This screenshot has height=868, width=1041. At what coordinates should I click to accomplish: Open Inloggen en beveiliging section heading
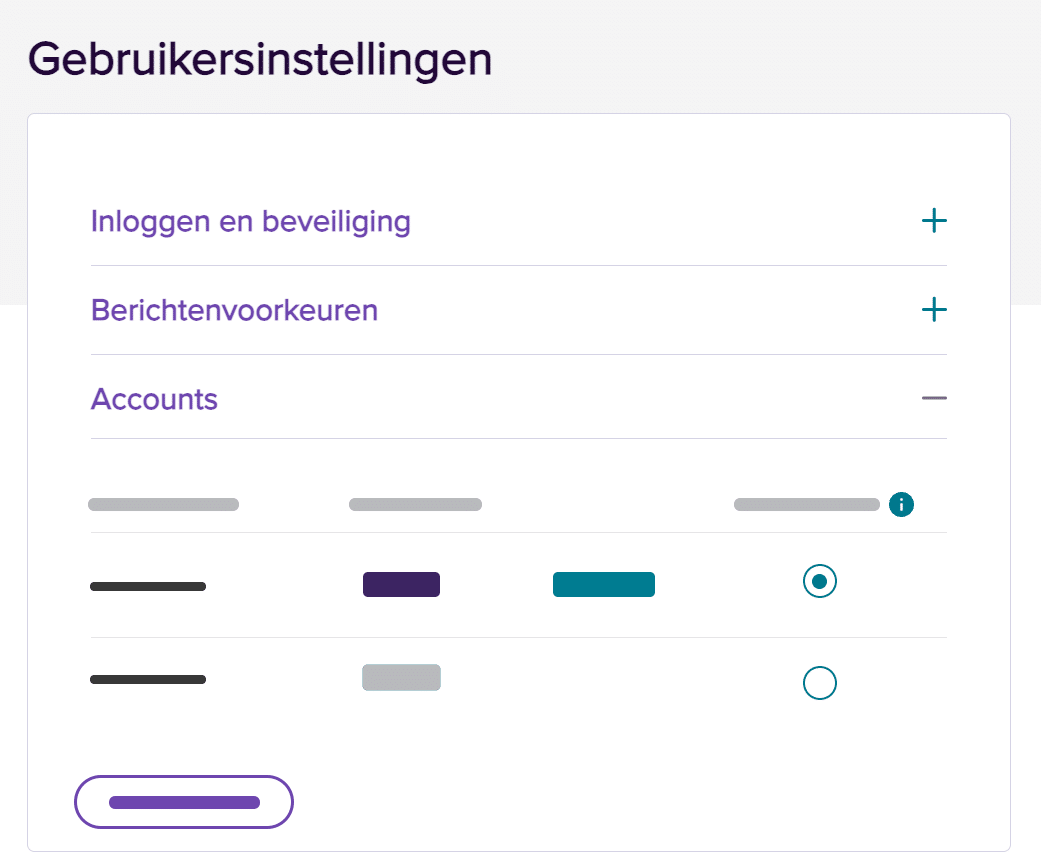click(x=251, y=222)
